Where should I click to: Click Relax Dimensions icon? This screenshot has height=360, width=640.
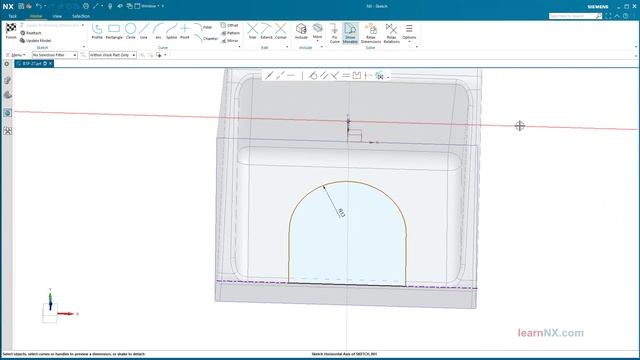coord(371,29)
